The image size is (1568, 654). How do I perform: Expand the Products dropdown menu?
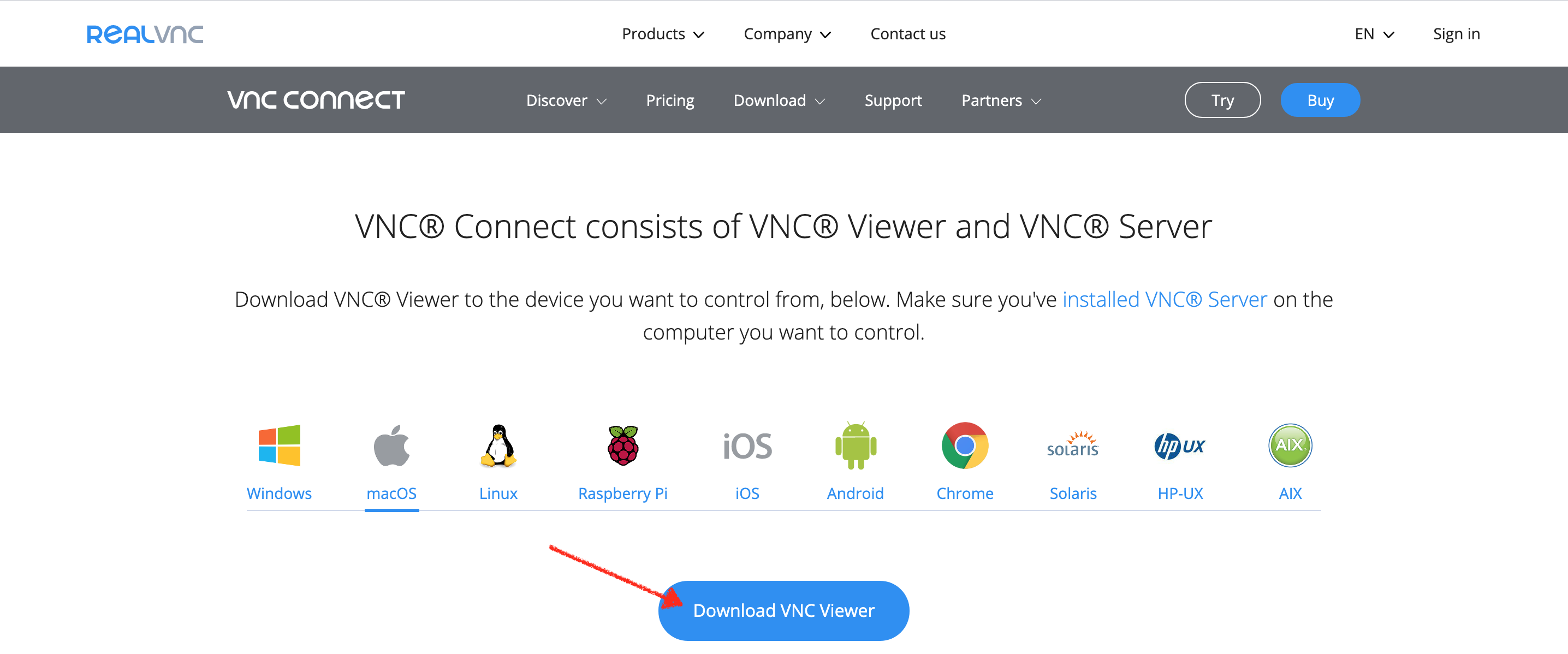coord(663,34)
